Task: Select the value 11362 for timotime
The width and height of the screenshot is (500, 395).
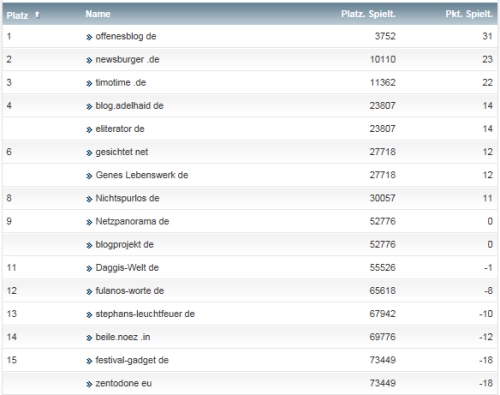Action: (383, 82)
